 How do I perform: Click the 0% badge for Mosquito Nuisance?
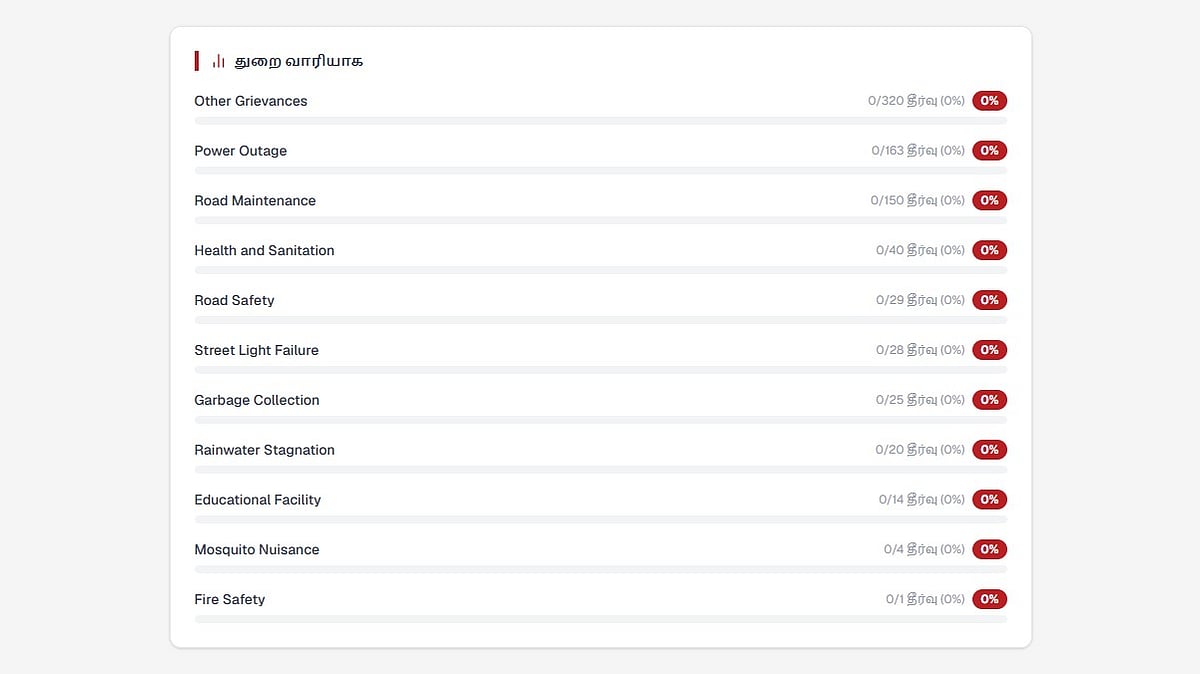pyautogui.click(x=989, y=549)
